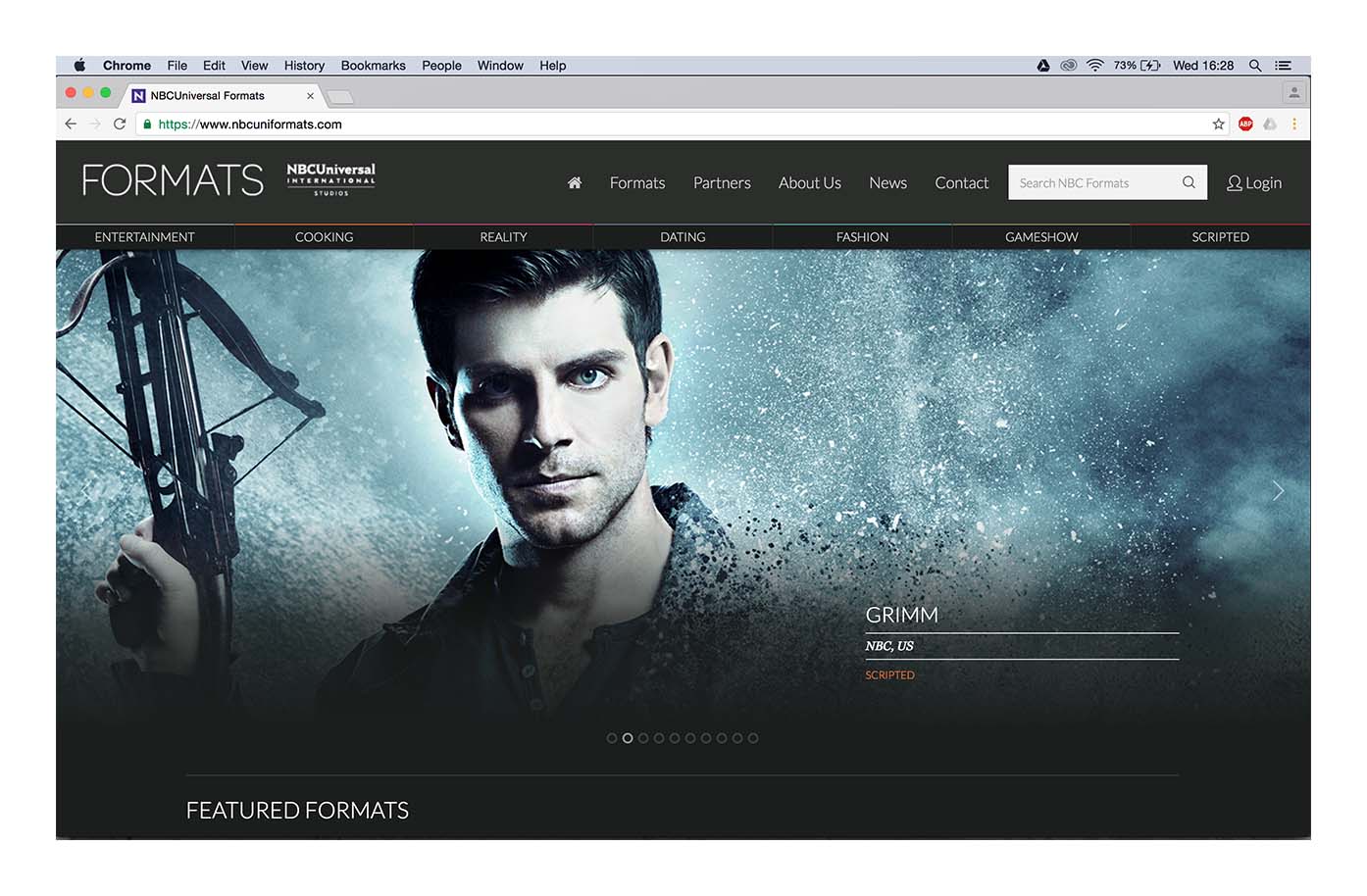
Task: Select the seventh carousel slide dot
Action: [706, 738]
